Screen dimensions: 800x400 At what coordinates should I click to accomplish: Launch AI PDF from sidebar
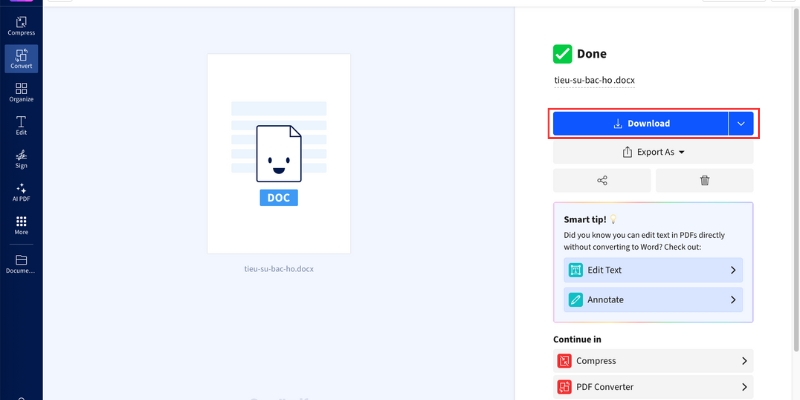coord(21,192)
